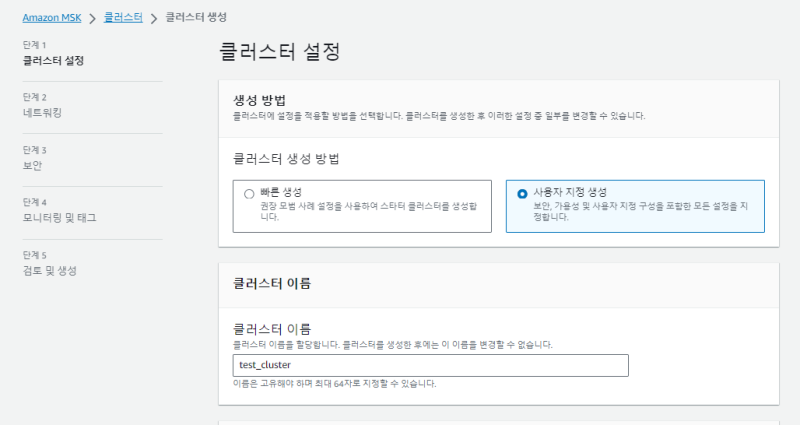This screenshot has width=800, height=425.
Task: Select the 사용자 지정 생성 radio button
Action: [522, 194]
